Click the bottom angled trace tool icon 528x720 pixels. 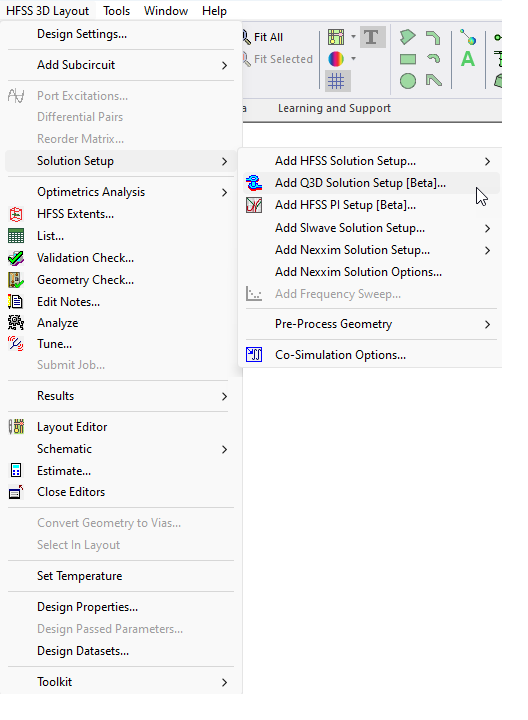tap(433, 81)
